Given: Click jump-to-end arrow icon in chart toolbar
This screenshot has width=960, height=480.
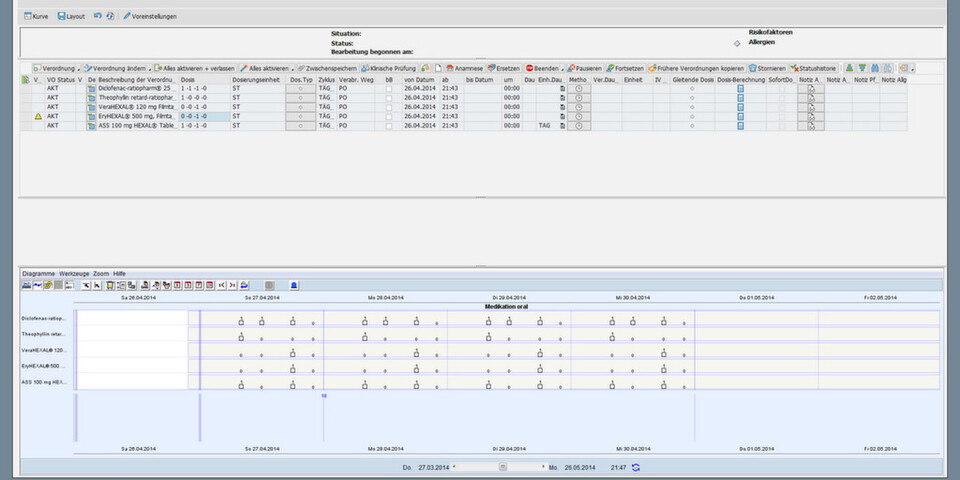Looking at the screenshot, I should point(232,285).
